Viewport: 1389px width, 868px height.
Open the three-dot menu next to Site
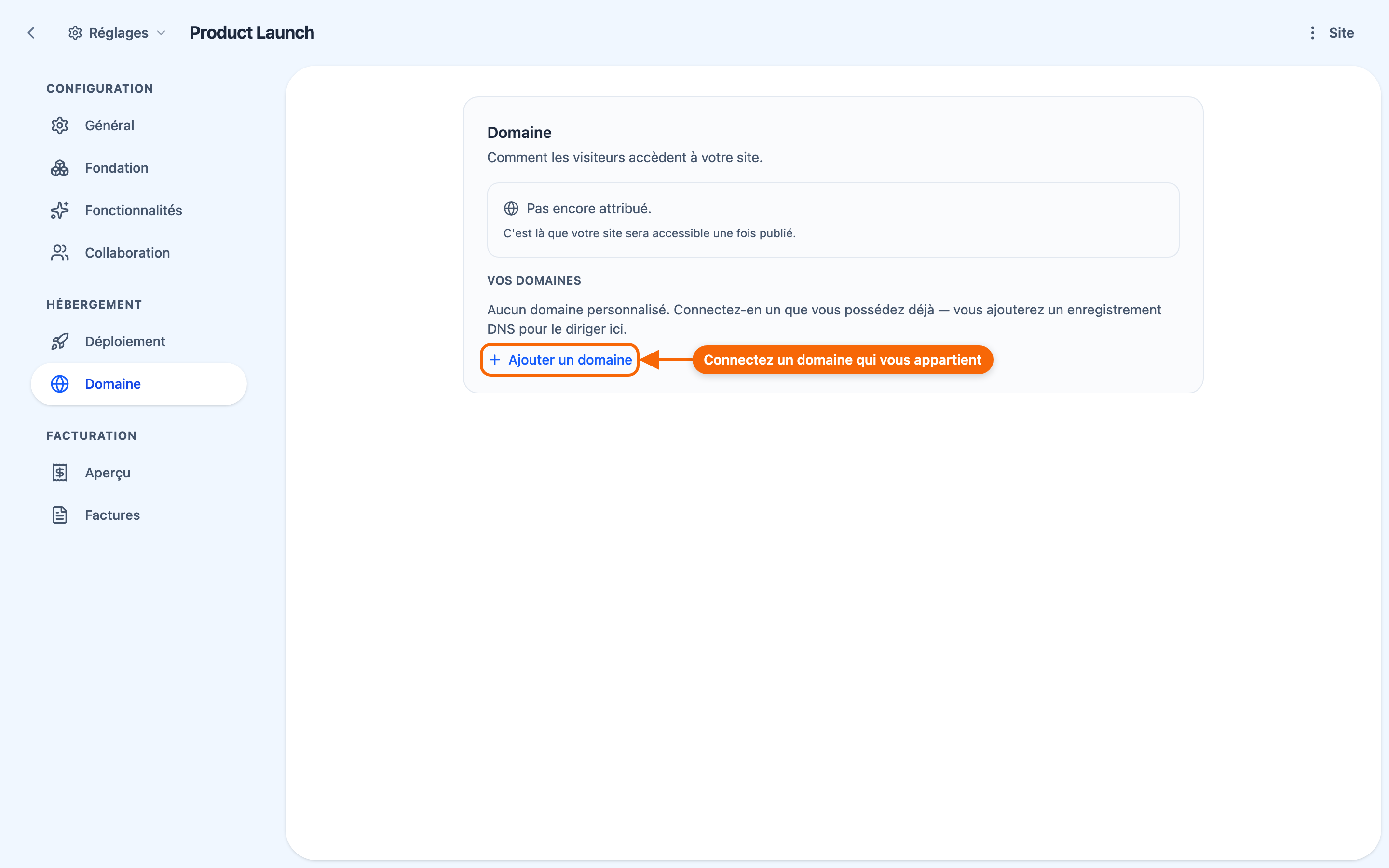(x=1312, y=33)
